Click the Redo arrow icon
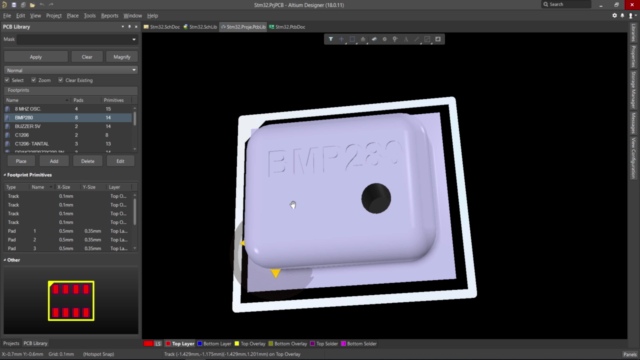Screen dimensions: 640x360 tap(51, 5)
